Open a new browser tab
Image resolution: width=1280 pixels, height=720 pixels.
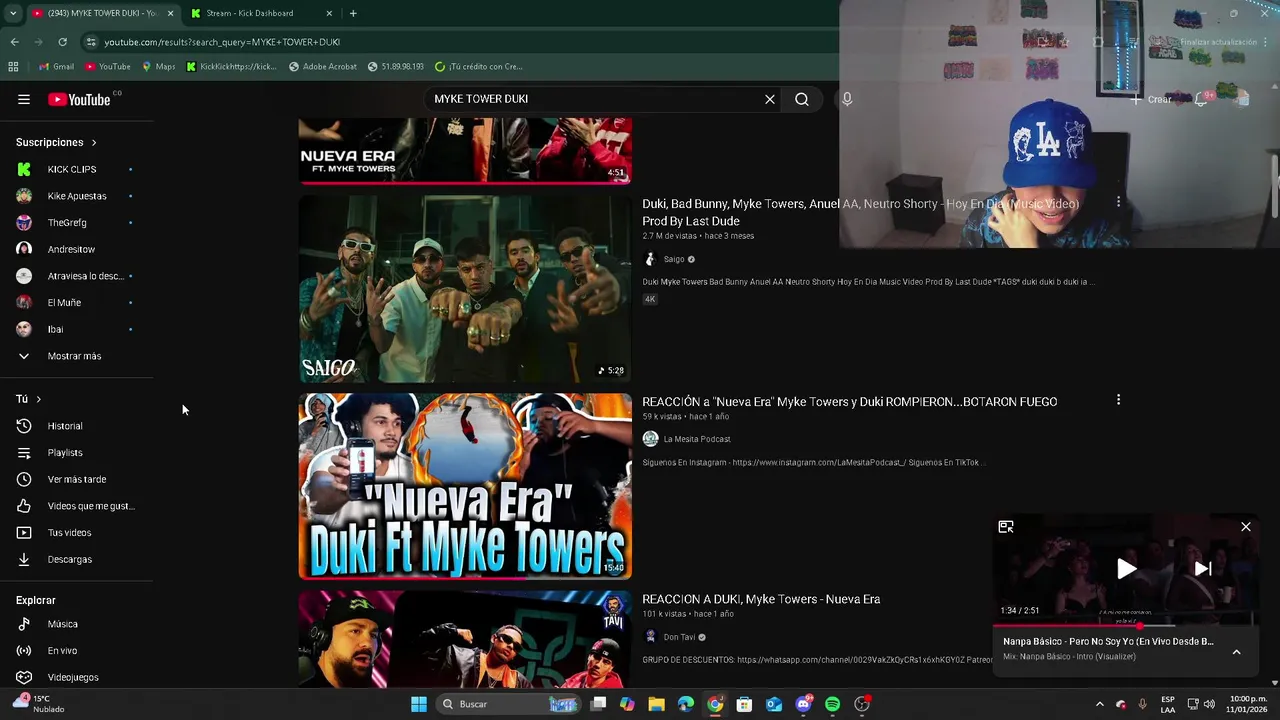(353, 13)
